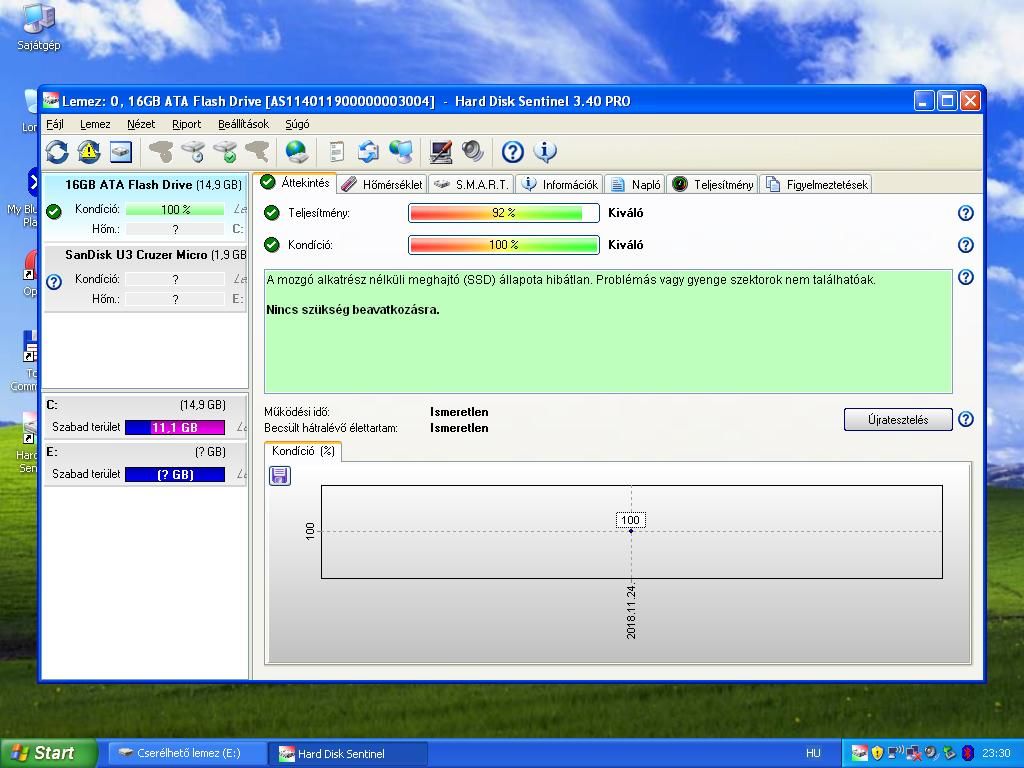Click the Start button
1024x768 pixels.
pos(48,753)
